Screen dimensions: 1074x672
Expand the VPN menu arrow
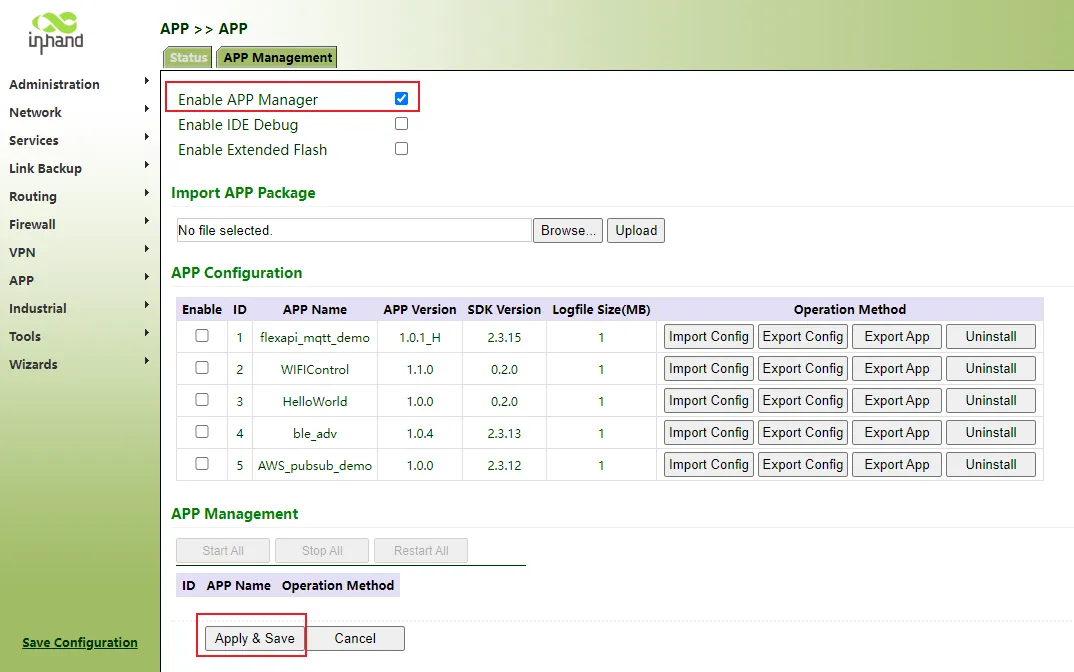click(x=147, y=249)
